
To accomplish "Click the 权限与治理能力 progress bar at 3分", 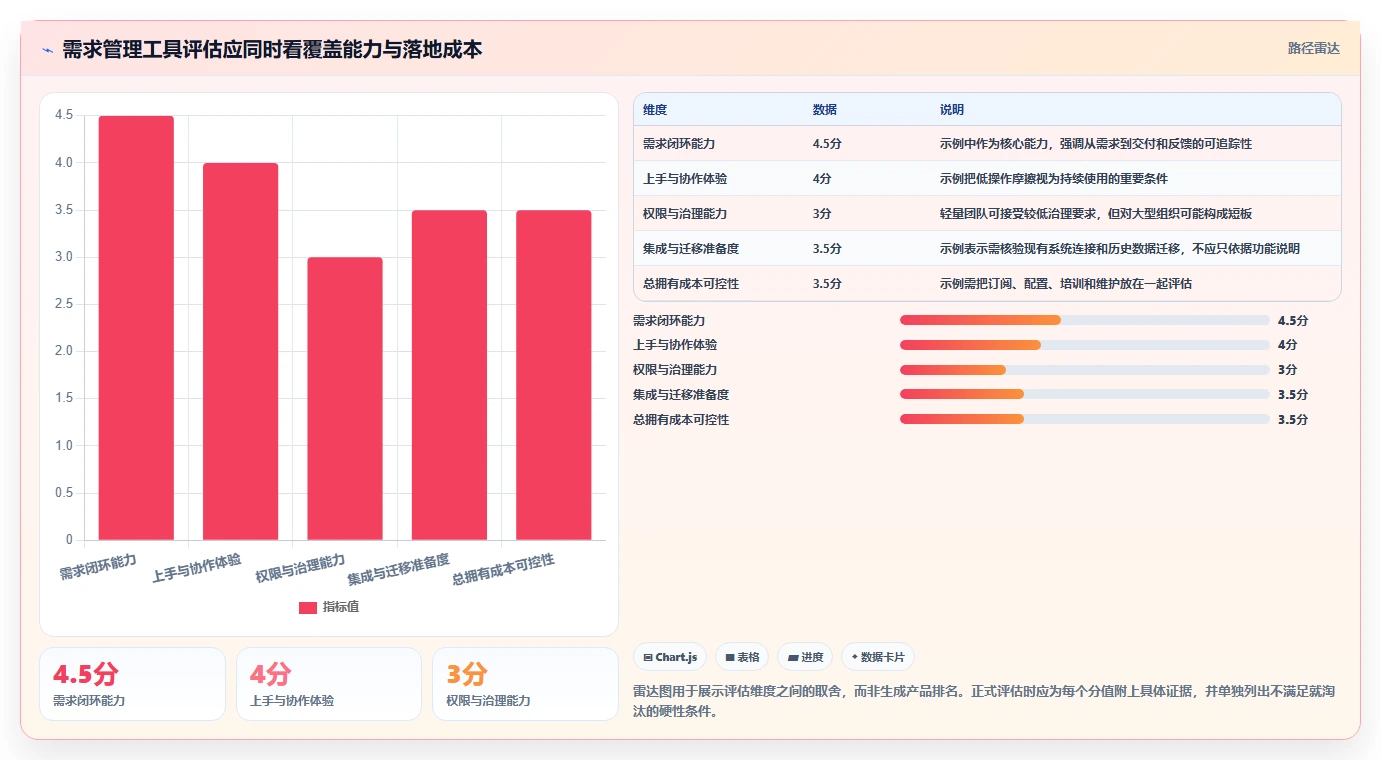I will 1085,370.
